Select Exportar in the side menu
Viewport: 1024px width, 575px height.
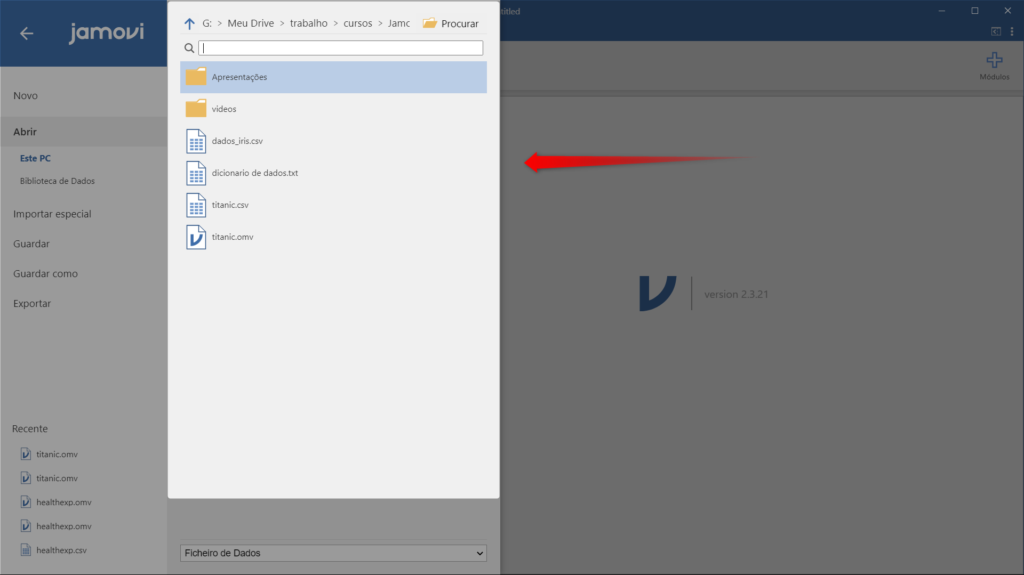click(32, 304)
